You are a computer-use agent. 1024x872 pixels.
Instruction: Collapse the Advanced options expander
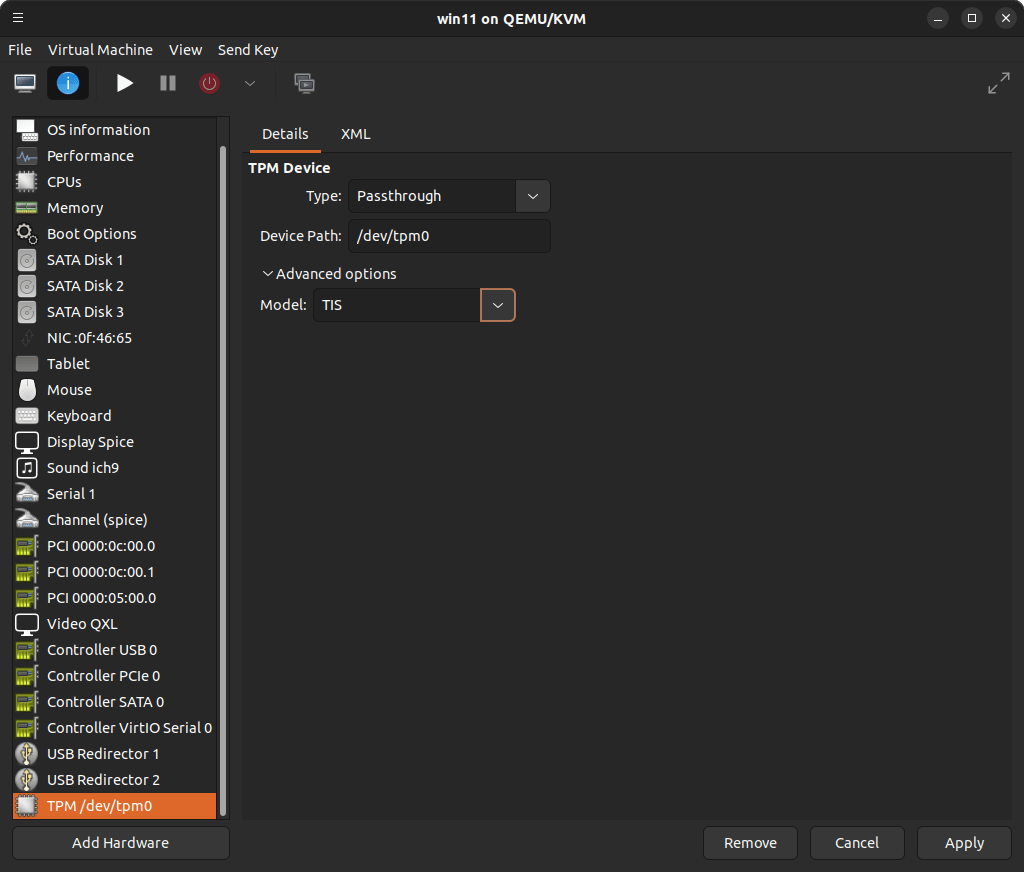coord(329,274)
